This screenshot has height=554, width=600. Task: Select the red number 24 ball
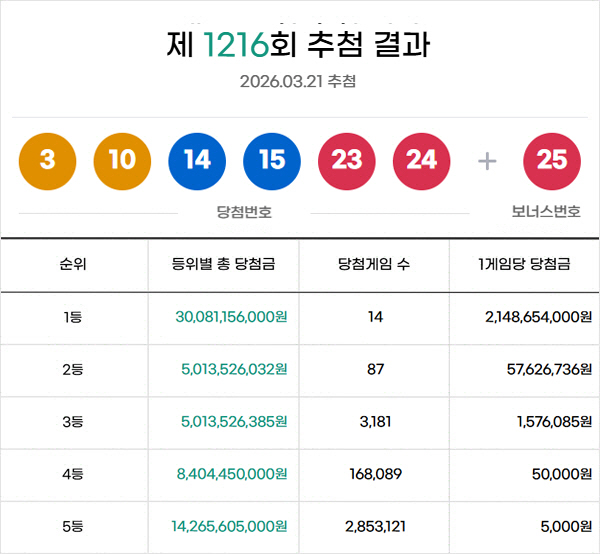click(422, 161)
